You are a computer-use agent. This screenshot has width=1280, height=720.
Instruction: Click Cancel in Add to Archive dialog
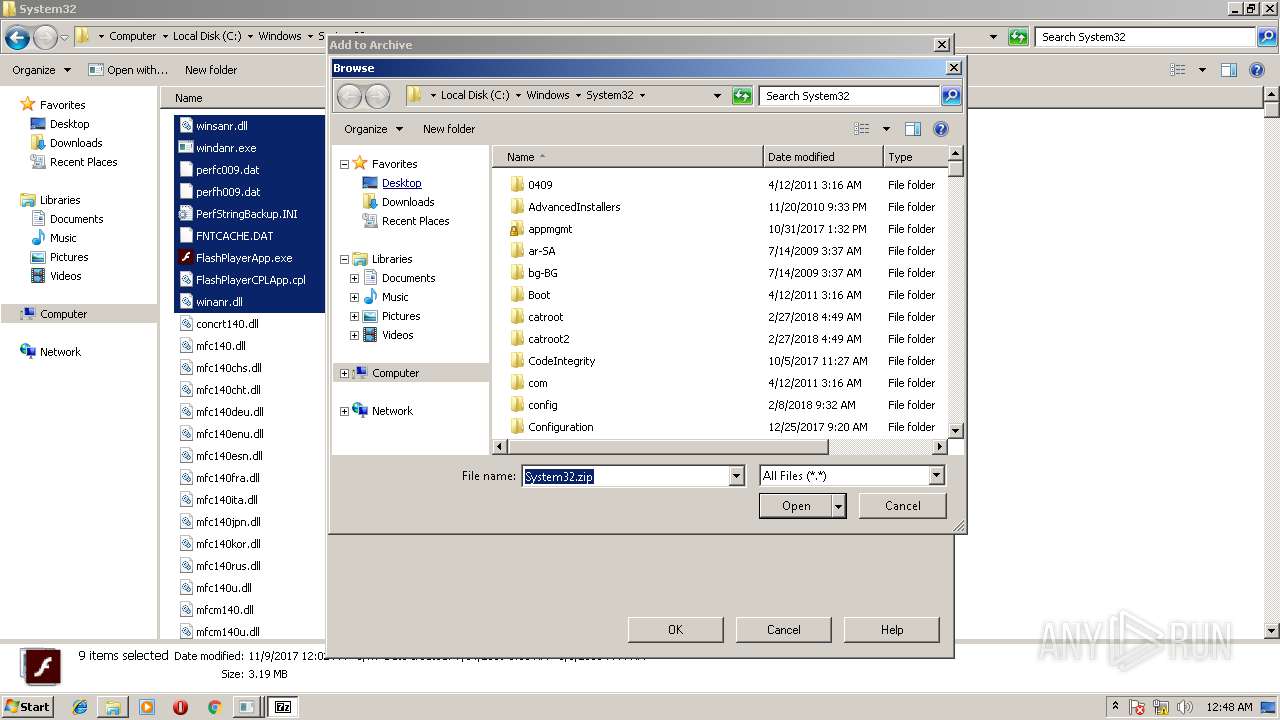pos(784,630)
